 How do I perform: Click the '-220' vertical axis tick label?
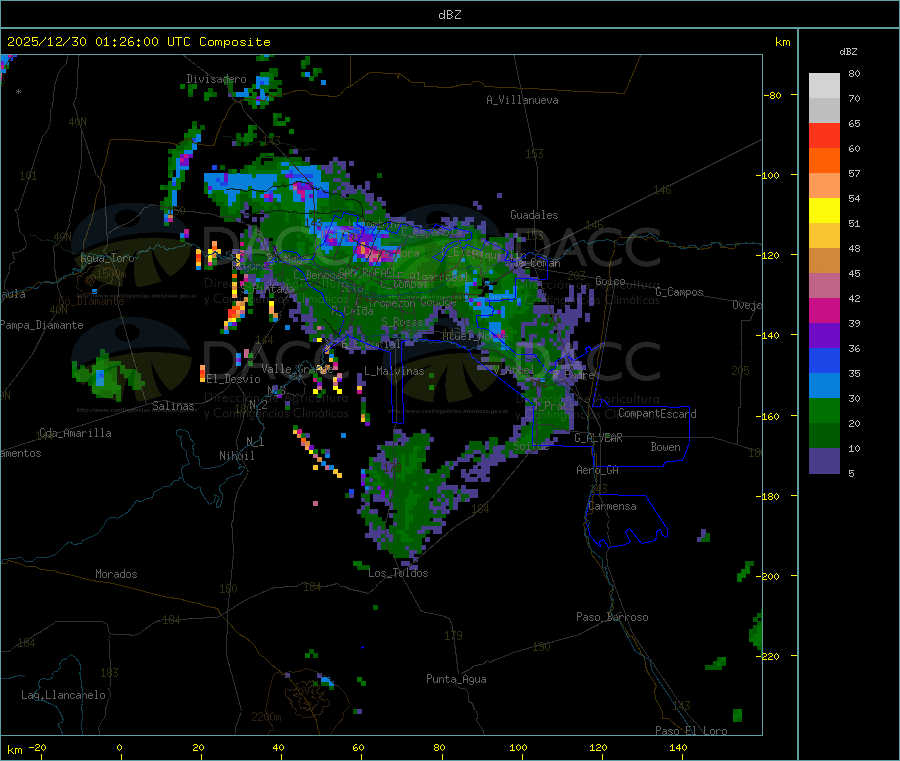(x=769, y=657)
